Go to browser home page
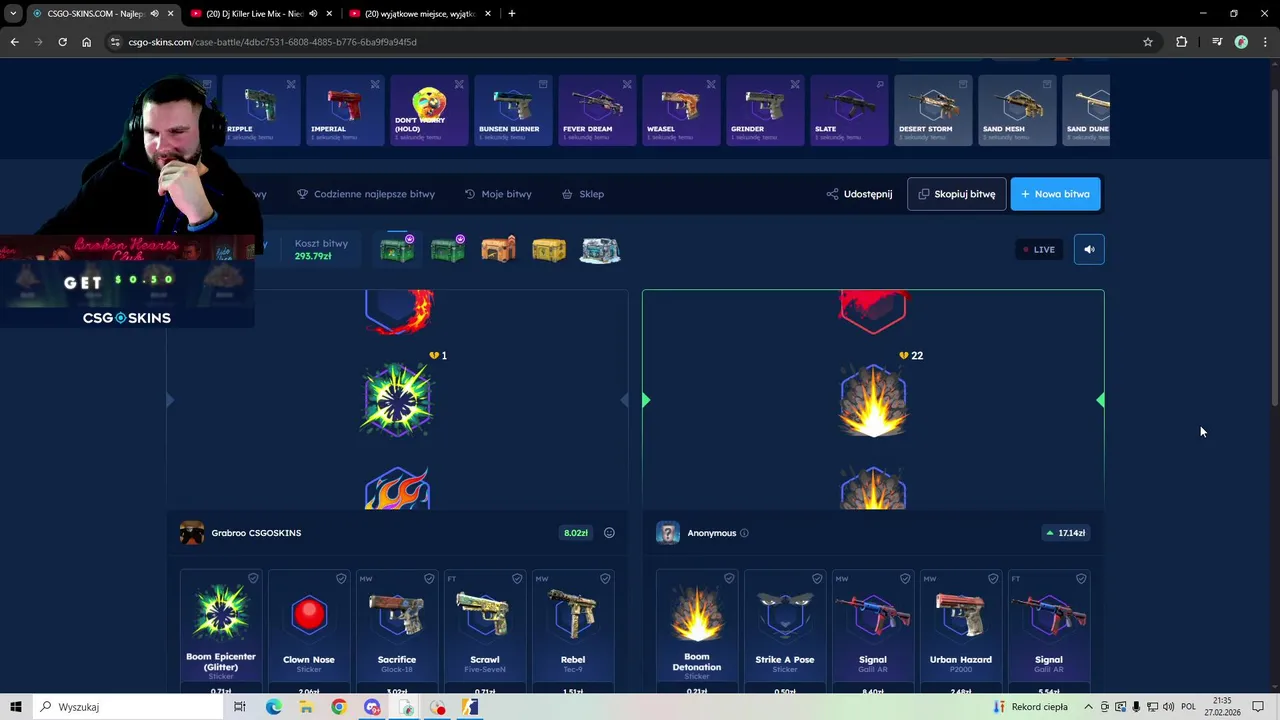 point(86,42)
